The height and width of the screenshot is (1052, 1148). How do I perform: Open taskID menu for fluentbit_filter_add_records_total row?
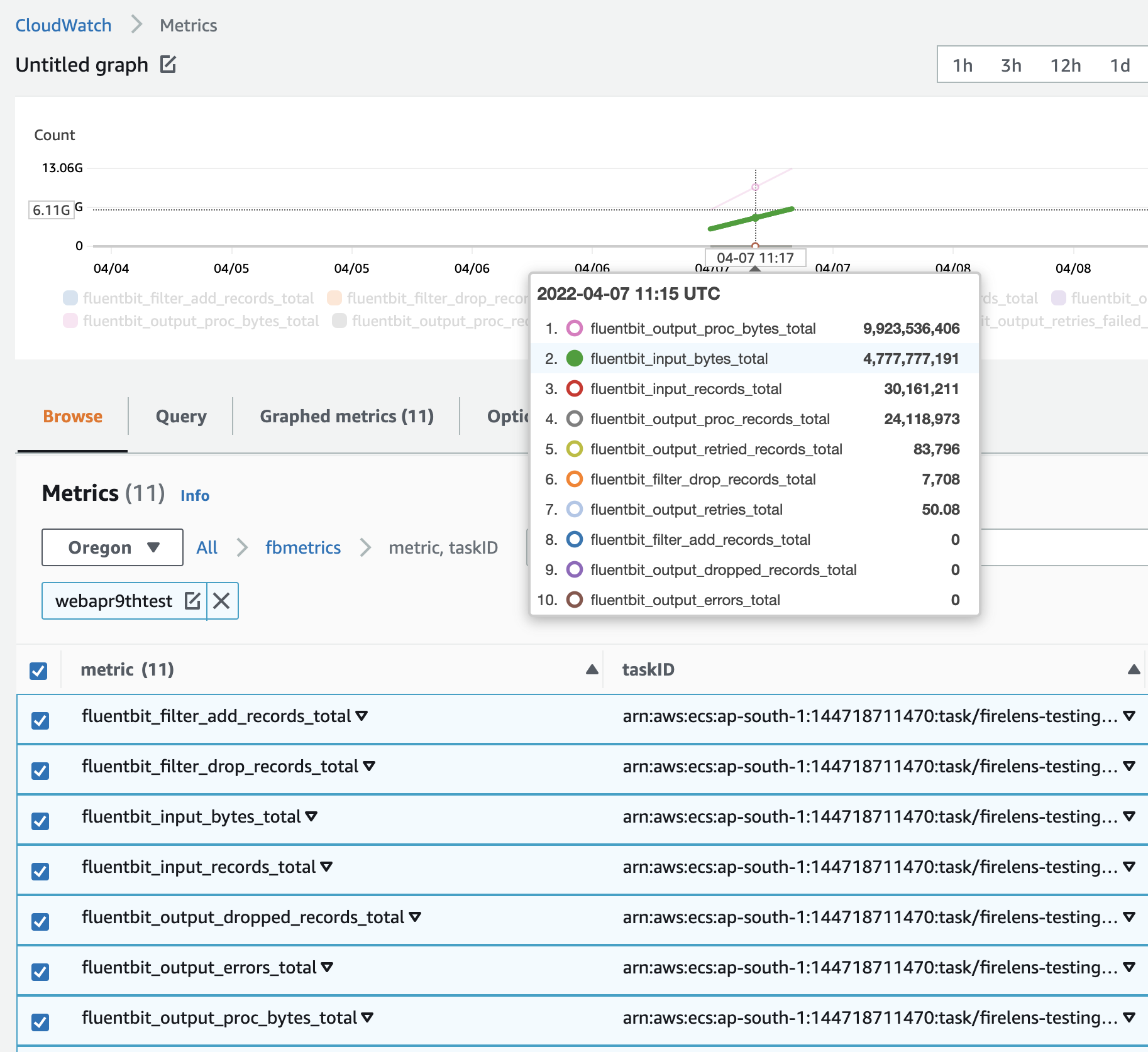click(x=1129, y=716)
